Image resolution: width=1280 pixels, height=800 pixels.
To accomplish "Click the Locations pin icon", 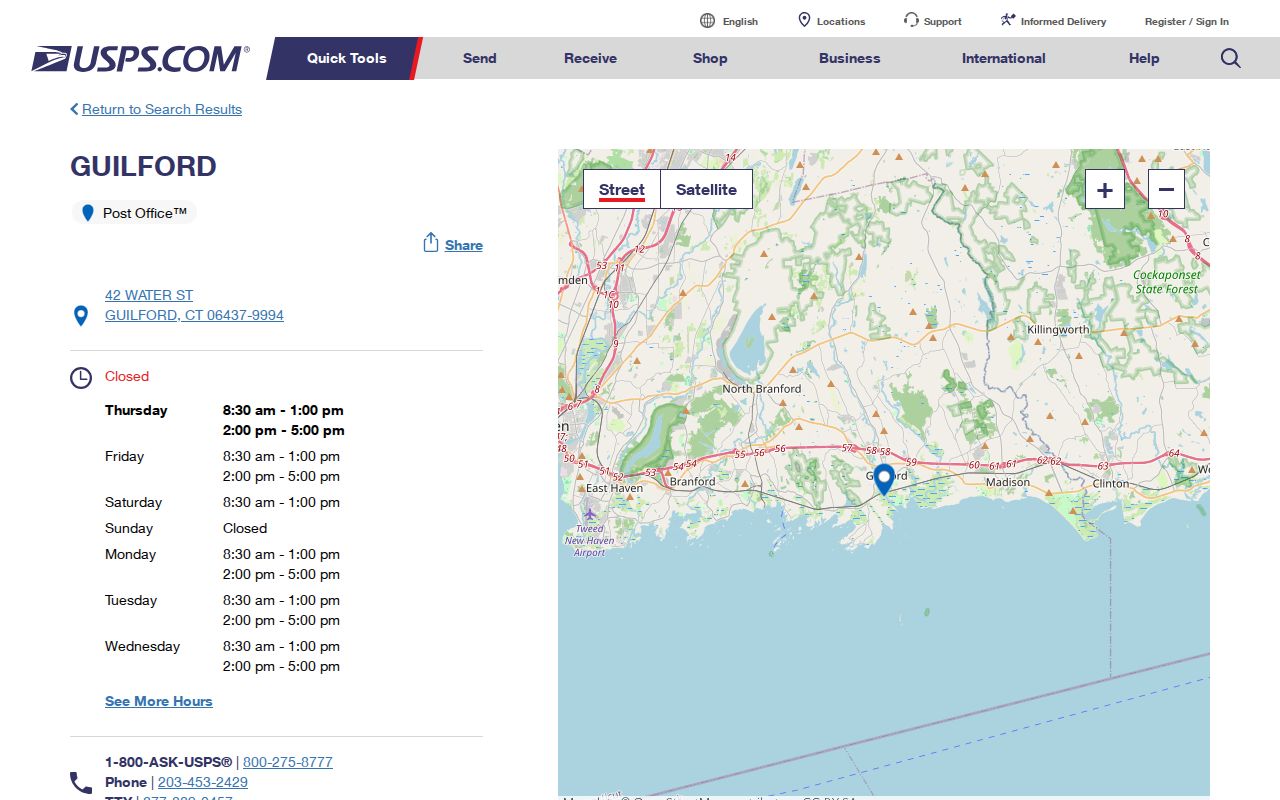I will click(x=804, y=20).
